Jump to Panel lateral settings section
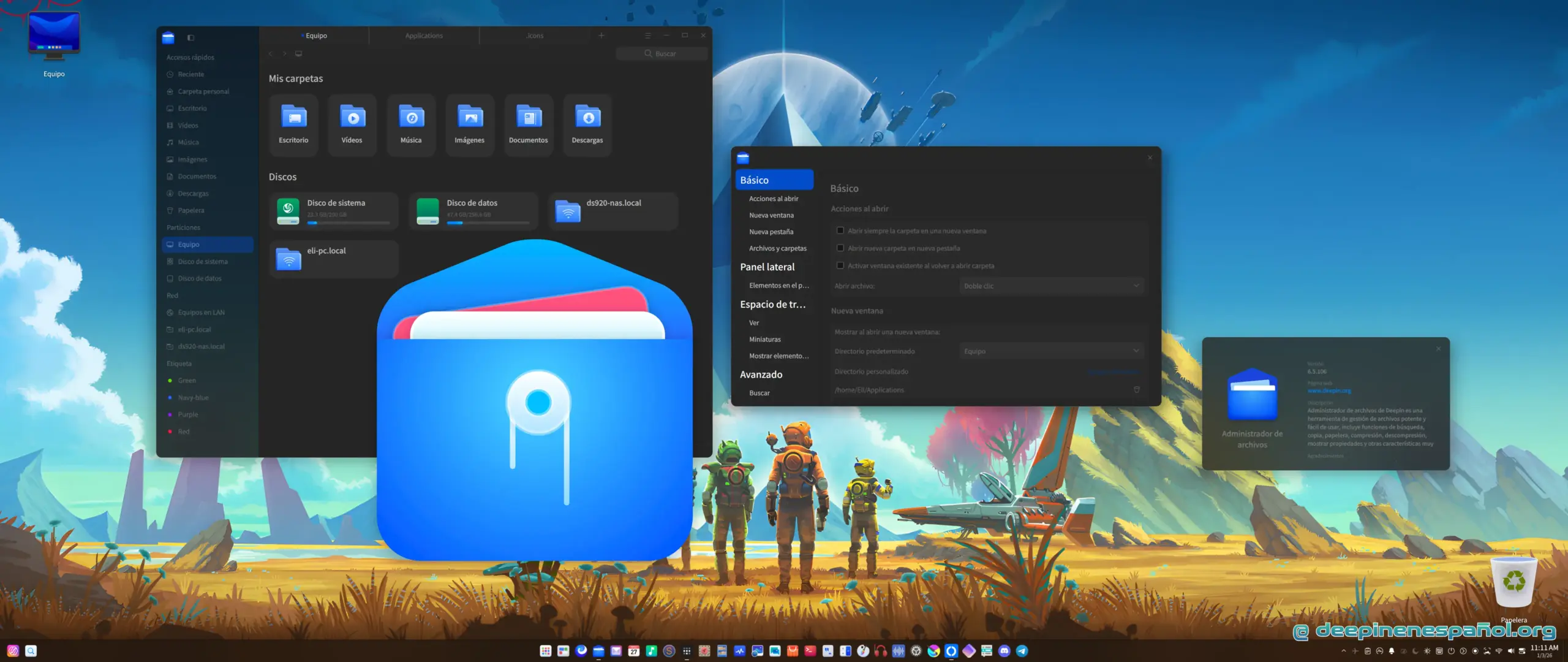 pos(767,267)
